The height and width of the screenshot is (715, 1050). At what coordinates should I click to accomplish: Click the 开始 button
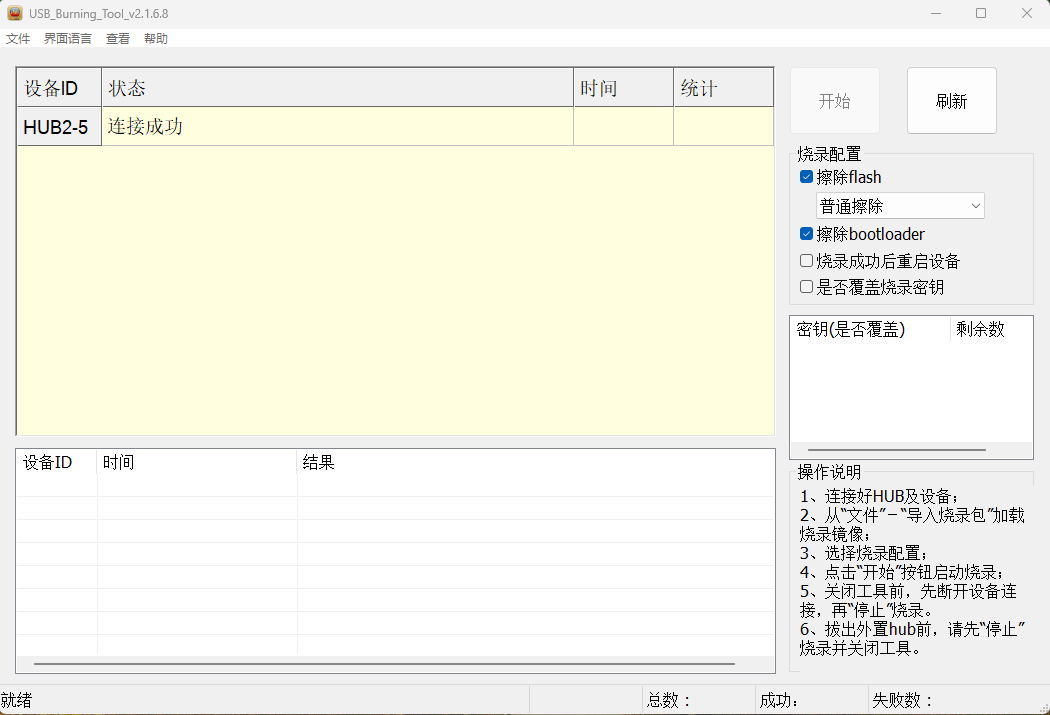[x=834, y=101]
